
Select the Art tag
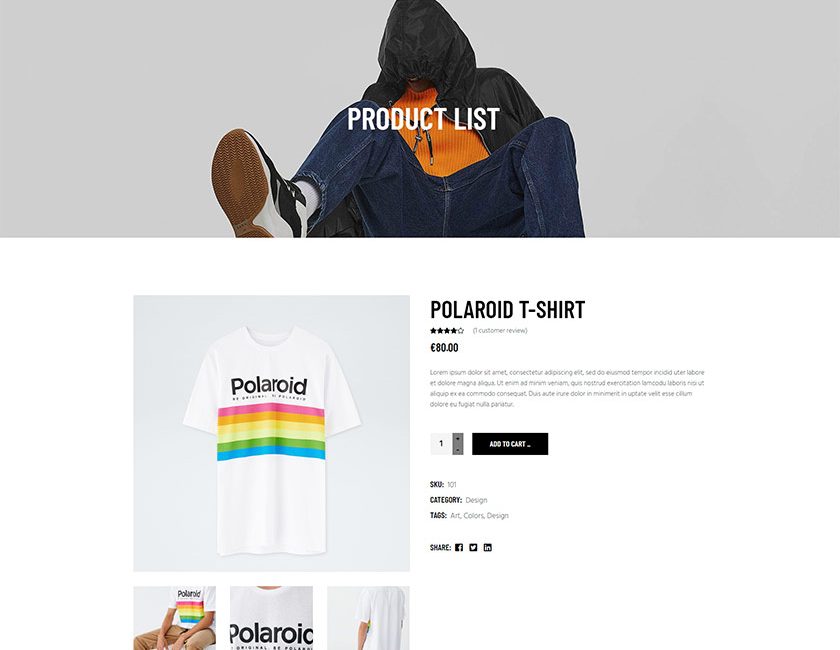[x=455, y=515]
